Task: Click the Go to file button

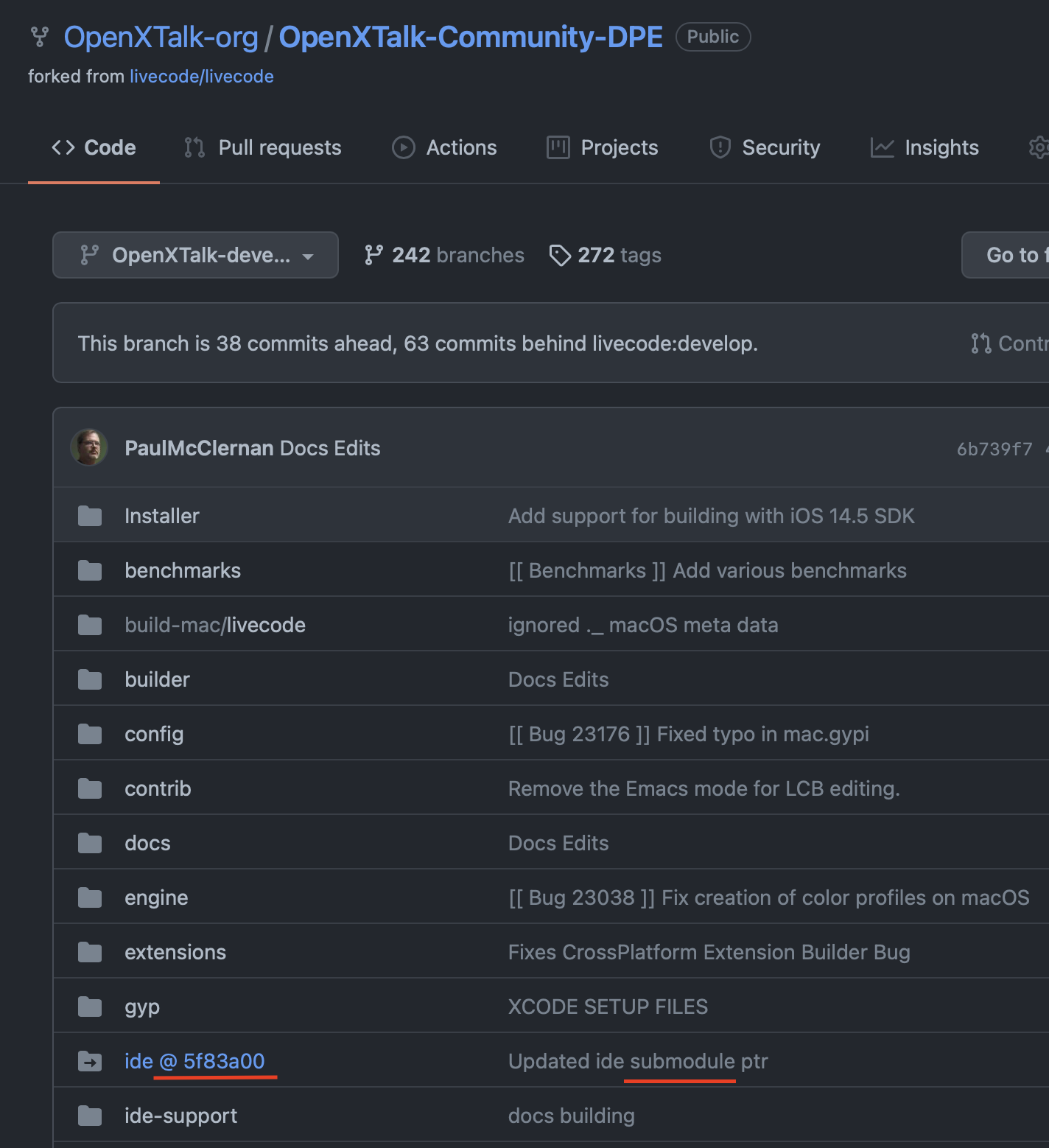Action: [1006, 255]
